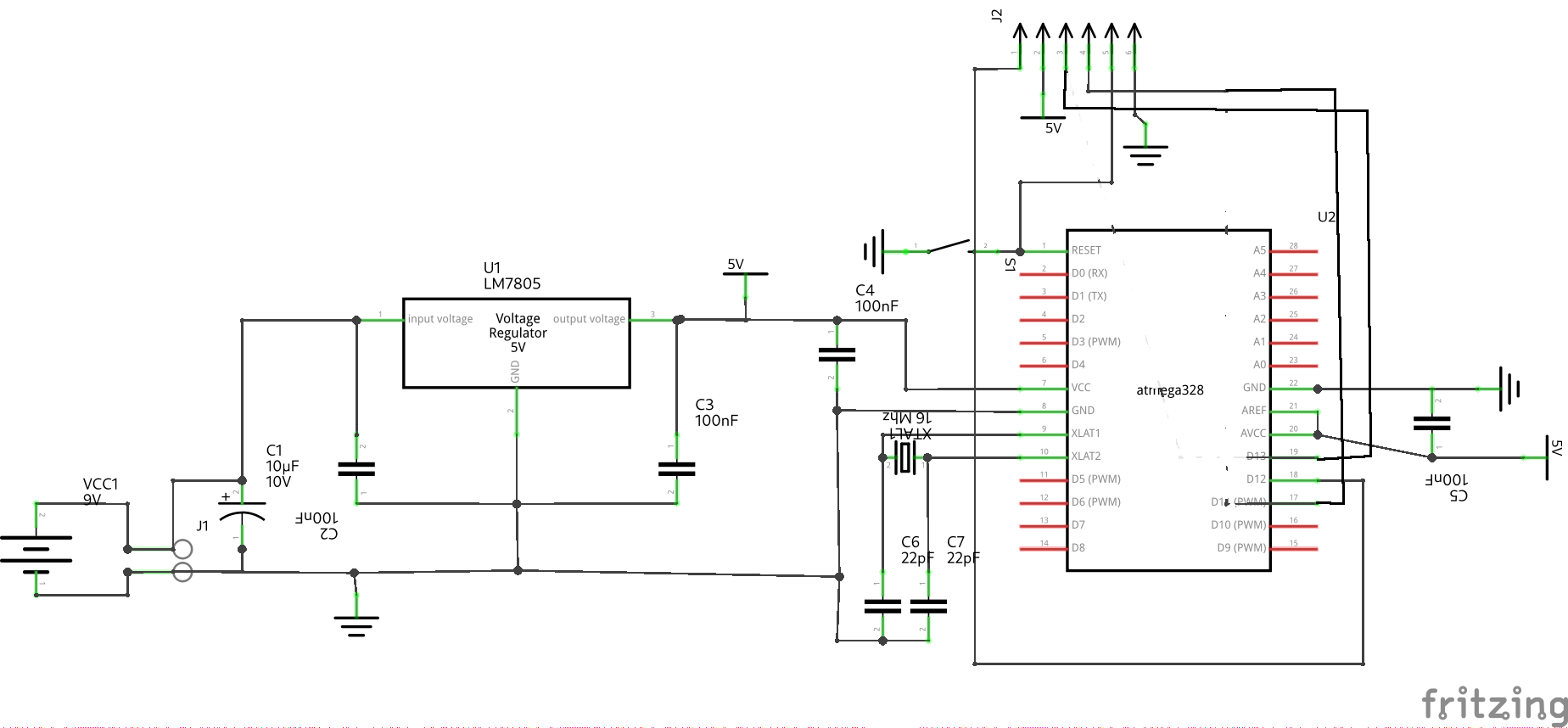Select the LM7805 voltage regulator body
The width and height of the screenshot is (1568, 728).
pyautogui.click(x=516, y=343)
